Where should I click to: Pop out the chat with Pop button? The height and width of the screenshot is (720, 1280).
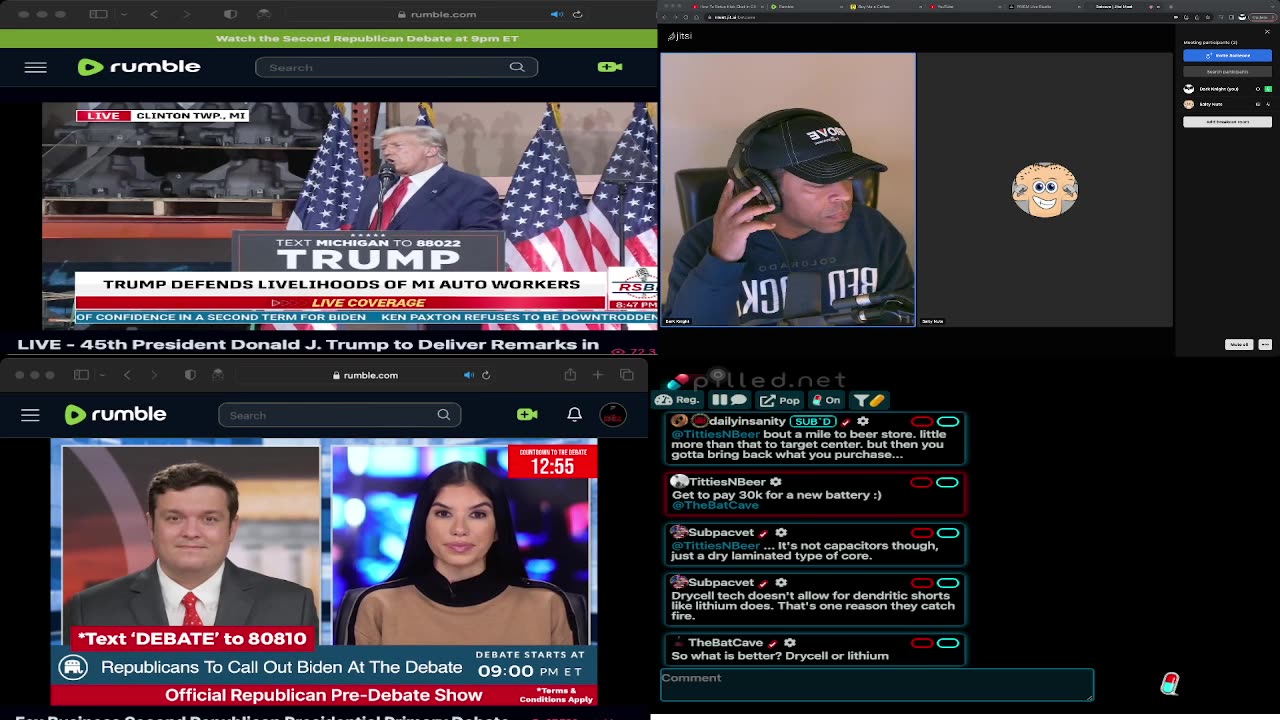click(x=780, y=400)
